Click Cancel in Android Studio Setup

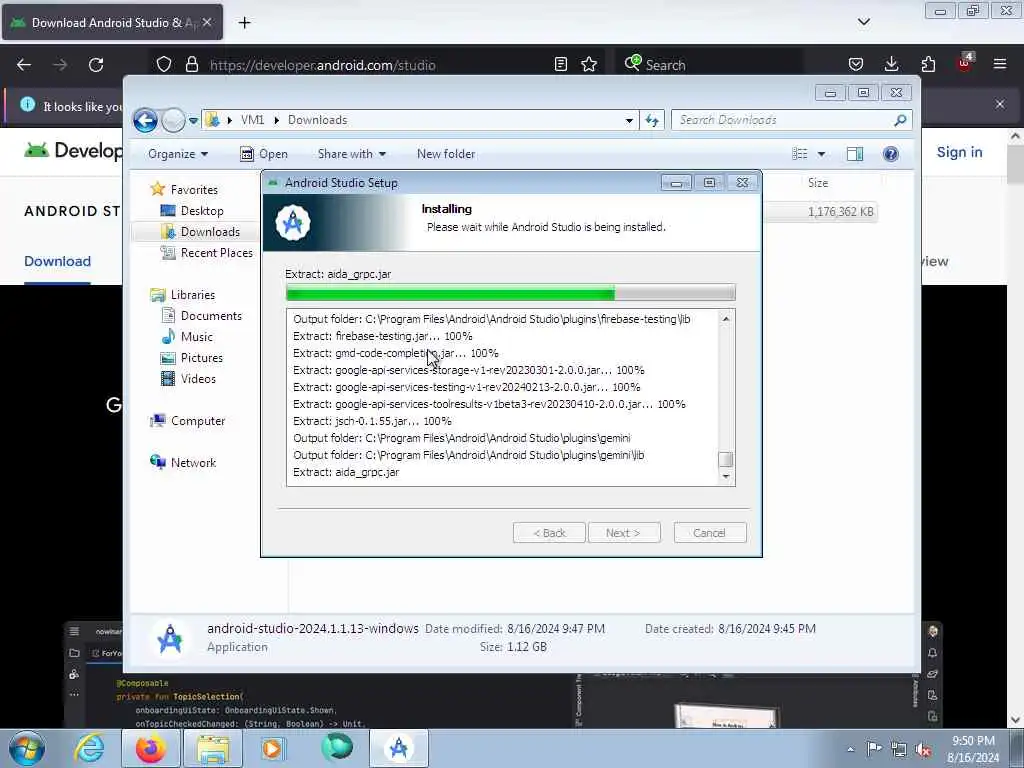click(x=709, y=533)
